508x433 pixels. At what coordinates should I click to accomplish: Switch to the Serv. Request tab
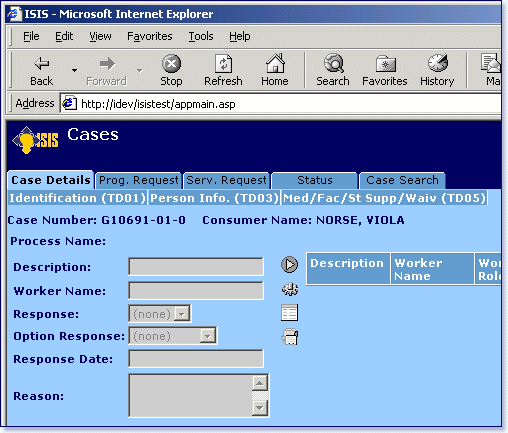pyautogui.click(x=226, y=180)
